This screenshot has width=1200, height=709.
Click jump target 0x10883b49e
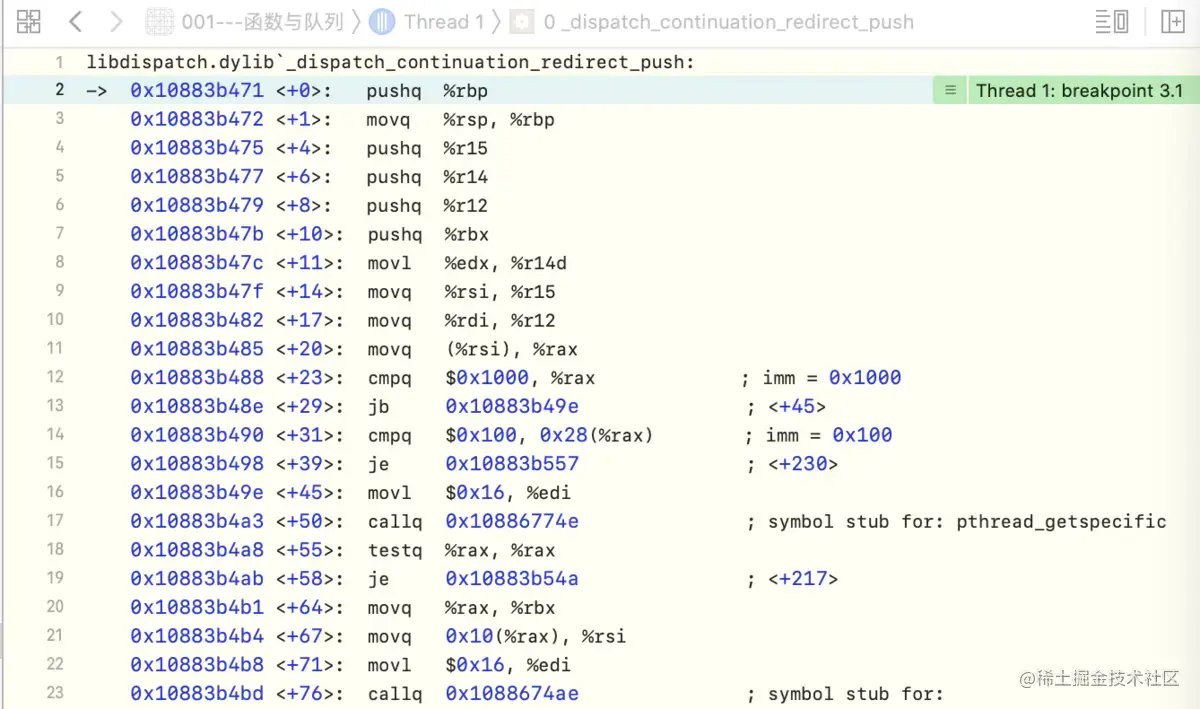512,406
